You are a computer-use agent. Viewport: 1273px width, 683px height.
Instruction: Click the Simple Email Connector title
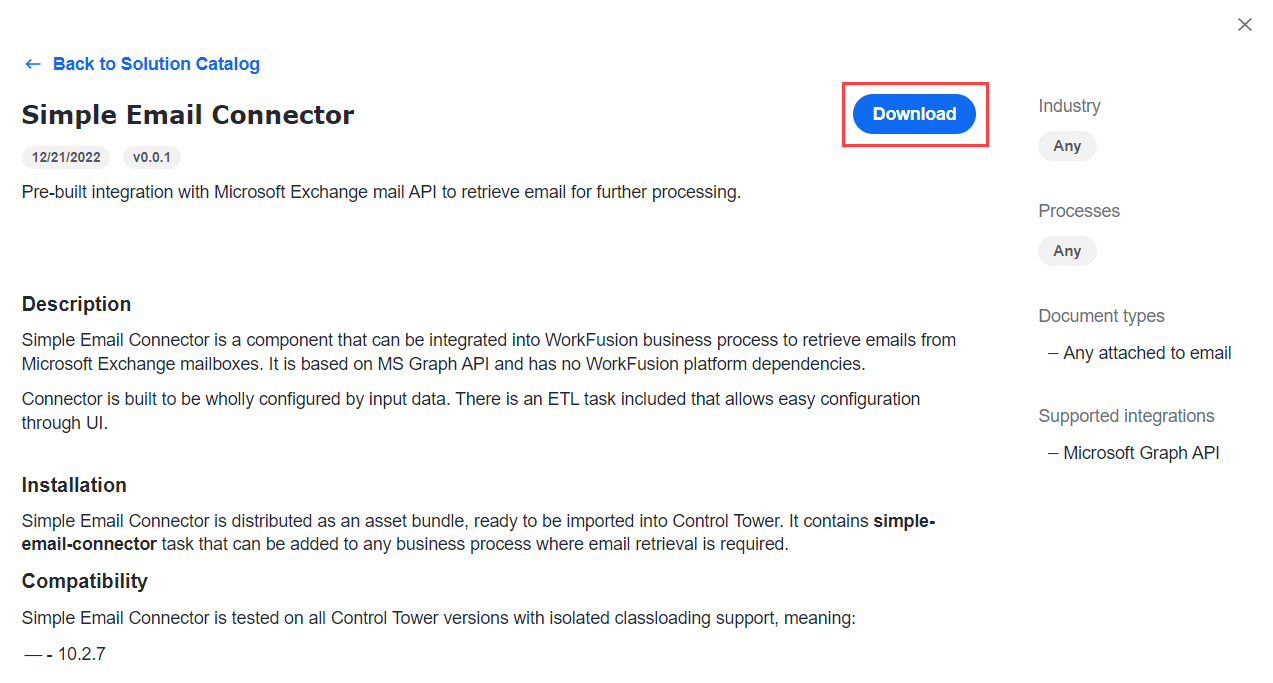(x=188, y=115)
